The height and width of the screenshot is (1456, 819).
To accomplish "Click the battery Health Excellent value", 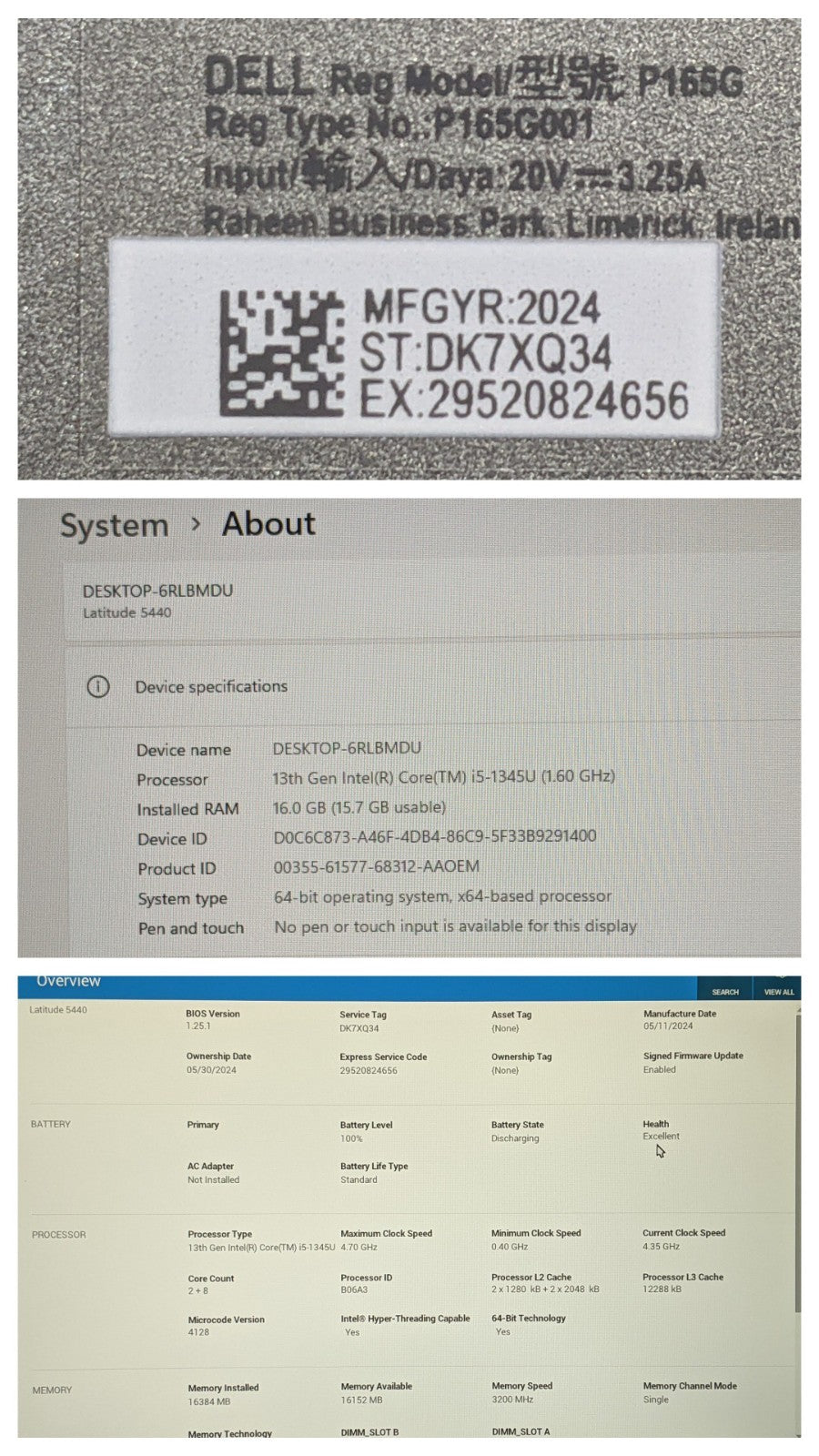I will [x=661, y=1137].
